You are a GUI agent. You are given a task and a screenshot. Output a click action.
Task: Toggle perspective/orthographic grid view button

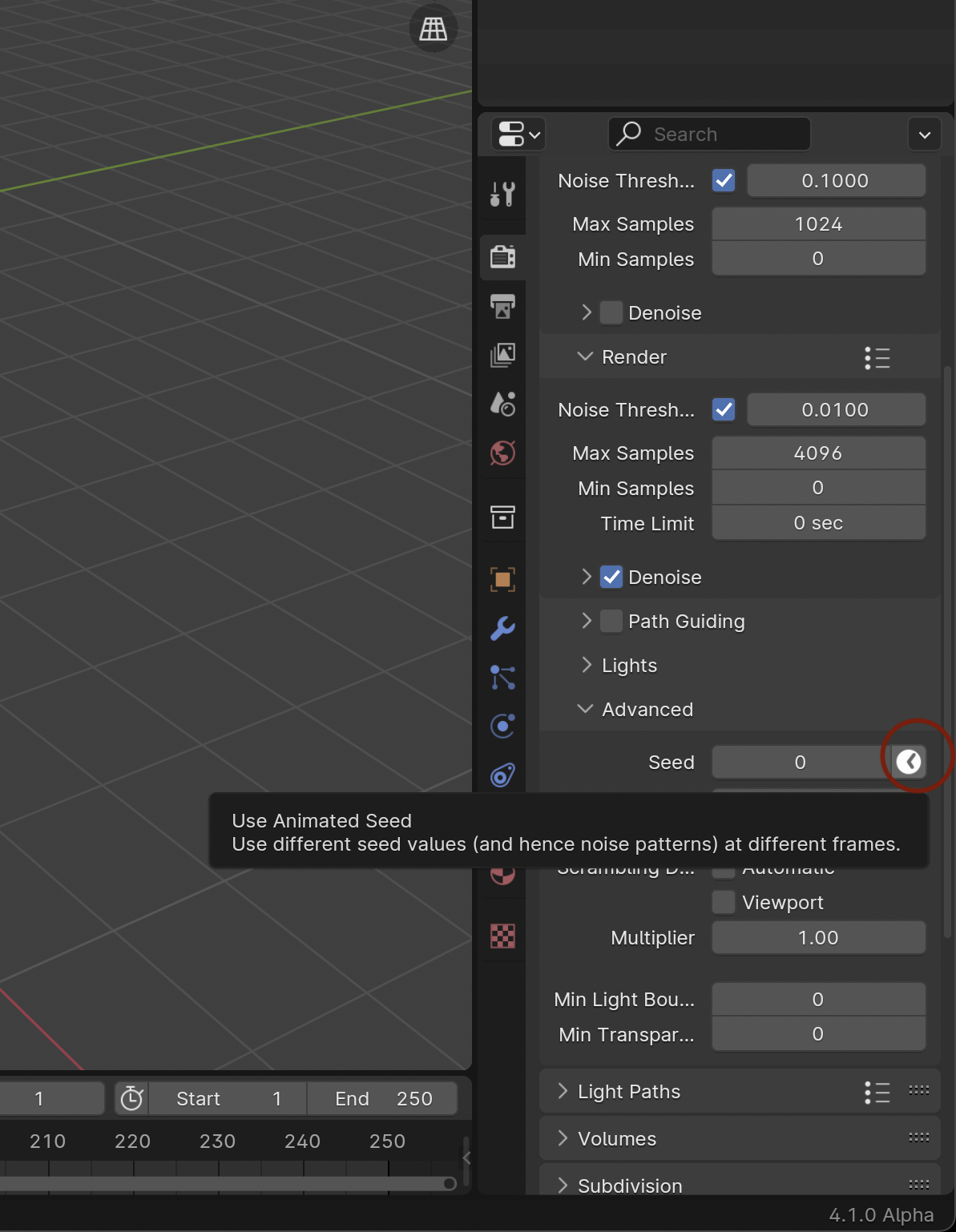(434, 30)
